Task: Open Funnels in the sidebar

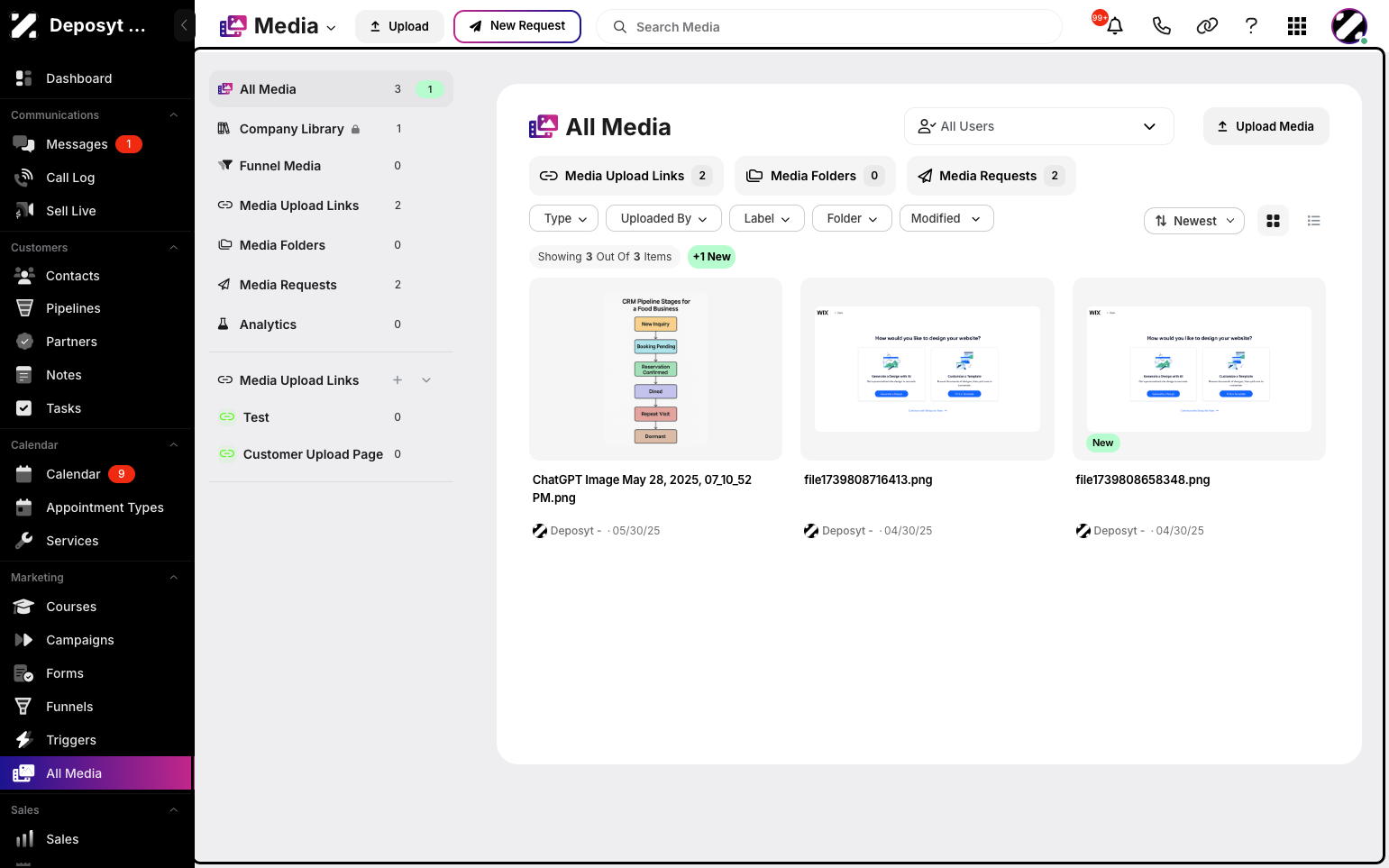Action: 96,707
